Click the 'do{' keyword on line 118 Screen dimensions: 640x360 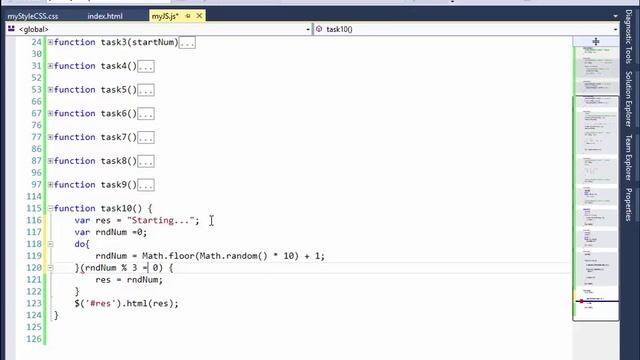coord(82,244)
